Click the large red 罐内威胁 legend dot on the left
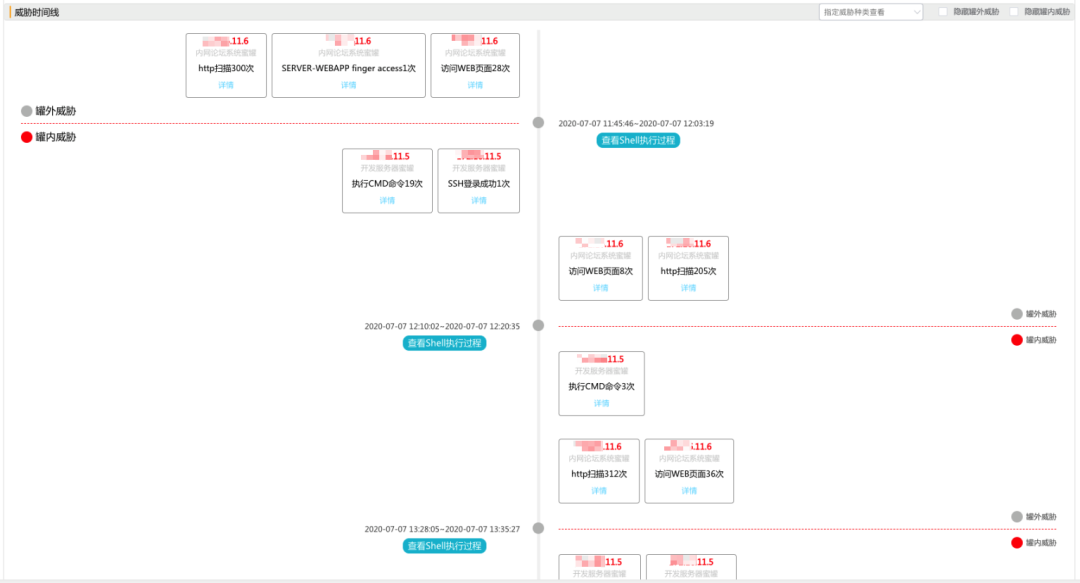1080x583 pixels. click(x=27, y=137)
